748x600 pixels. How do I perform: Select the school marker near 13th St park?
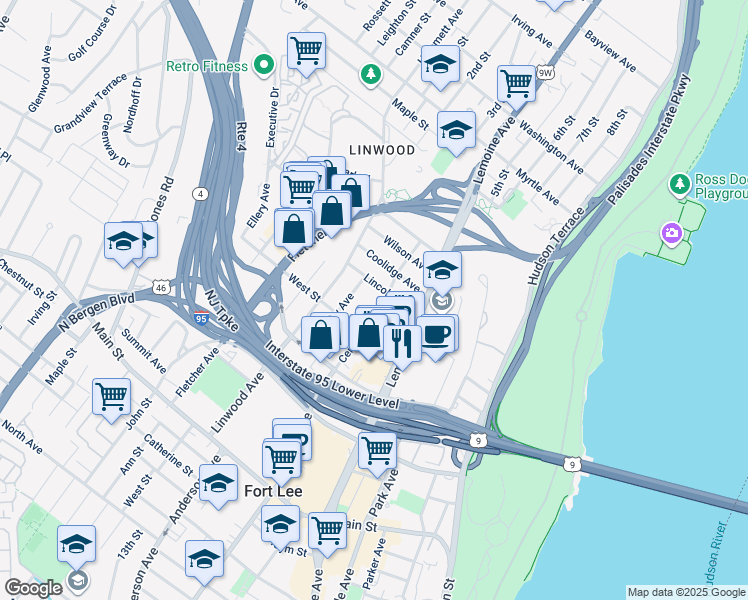[77, 545]
